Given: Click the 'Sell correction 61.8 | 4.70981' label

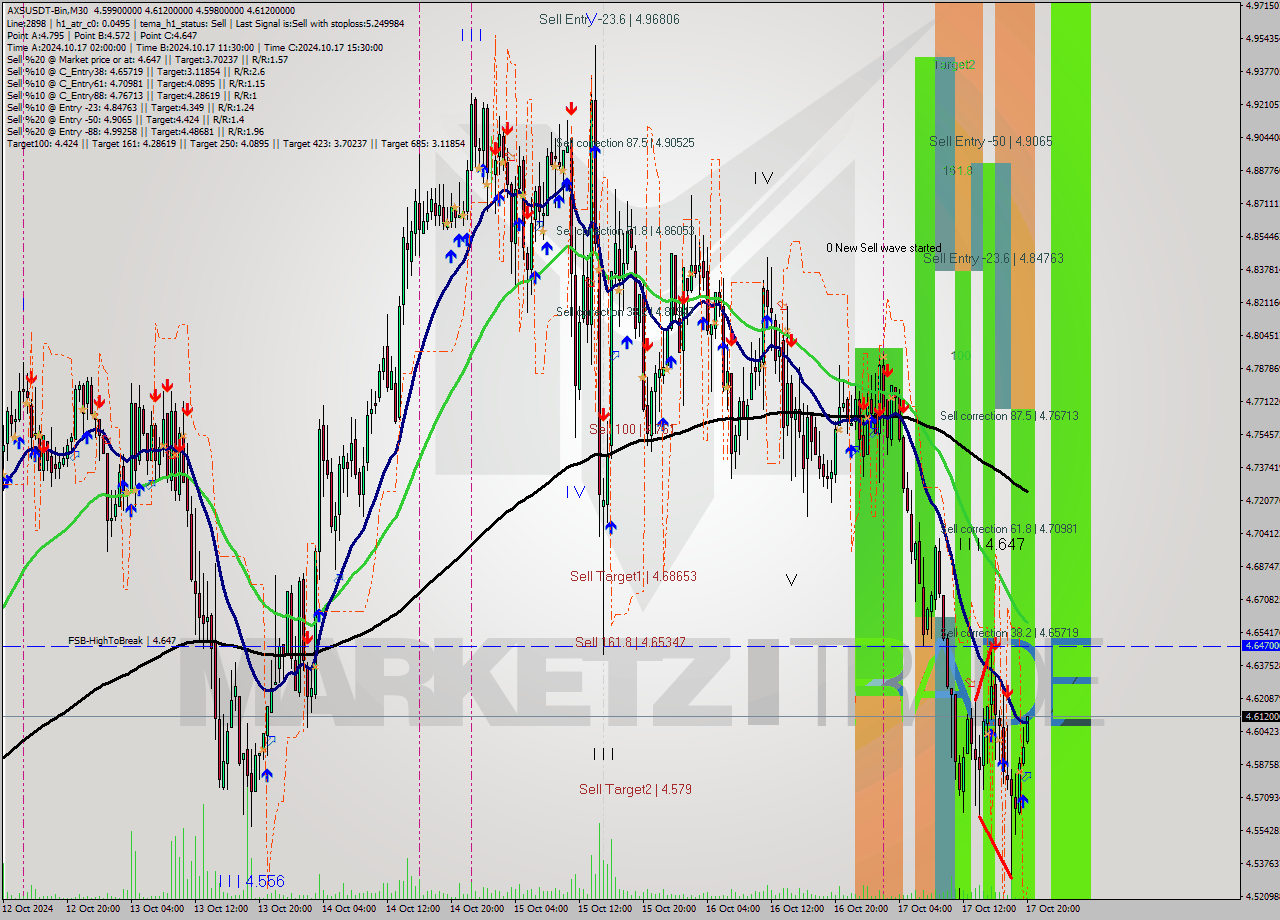Looking at the screenshot, I should 1010,528.
